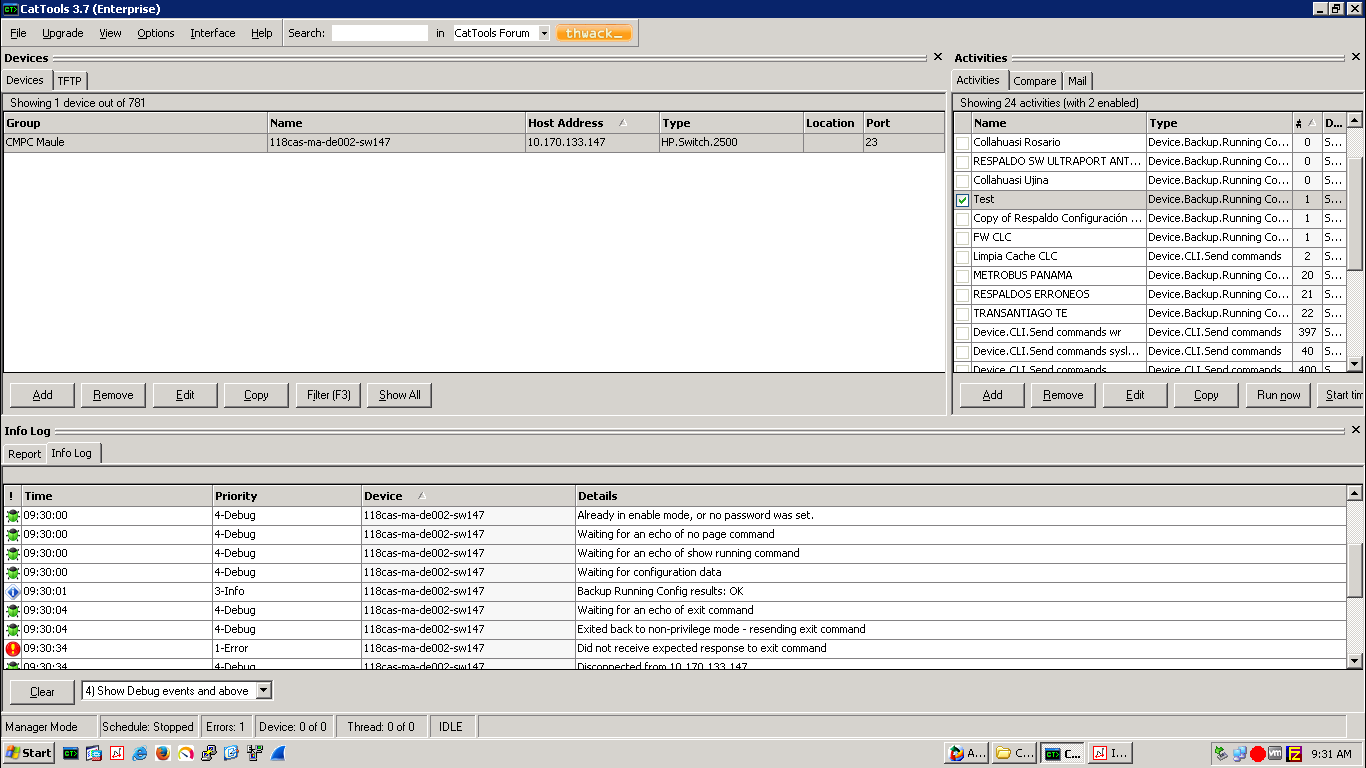Click the Activities list scroll down arrow
This screenshot has height=768, width=1366.
coord(1356,364)
